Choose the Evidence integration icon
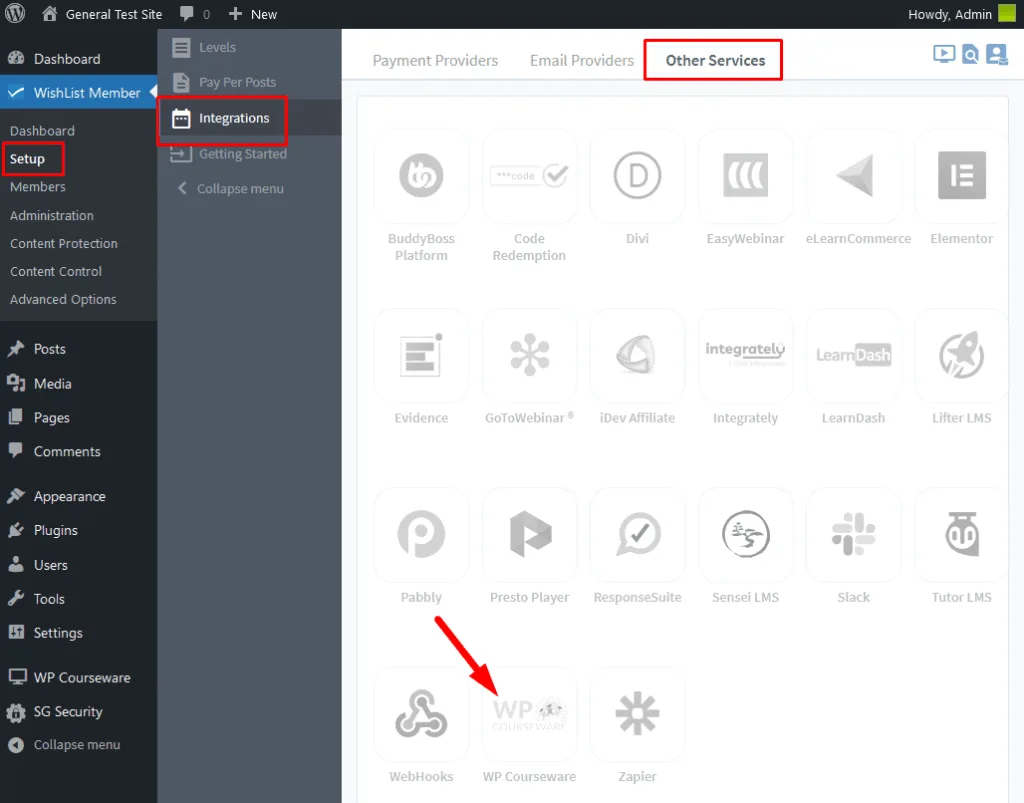Viewport: 1024px width, 803px height. tap(421, 355)
